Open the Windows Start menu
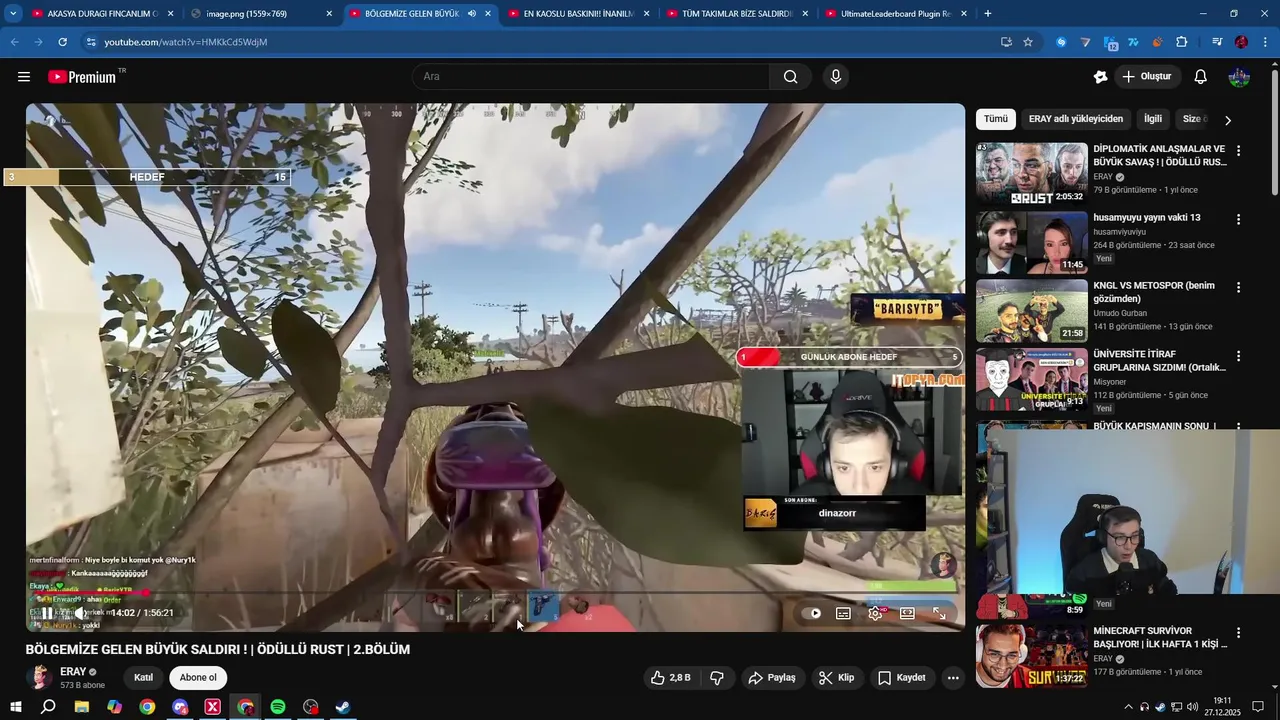1280x720 pixels. 16,707
